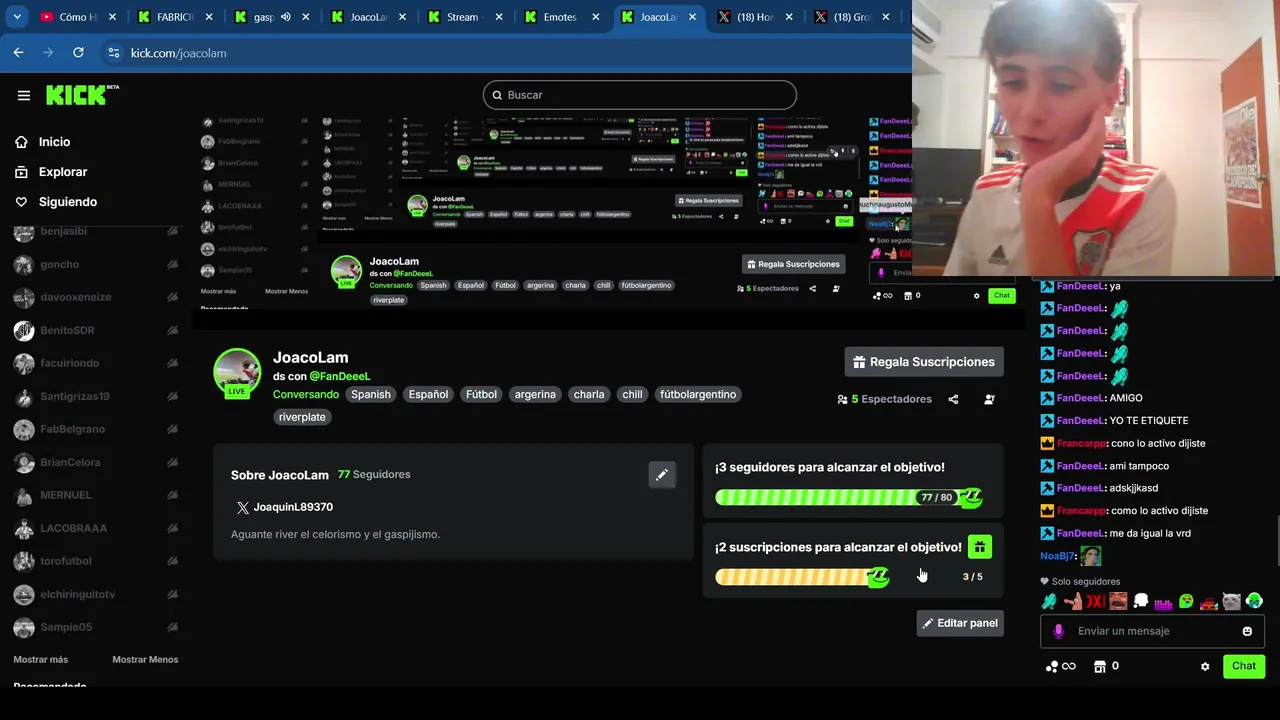Switch to Emotes browser tab

pos(561,17)
